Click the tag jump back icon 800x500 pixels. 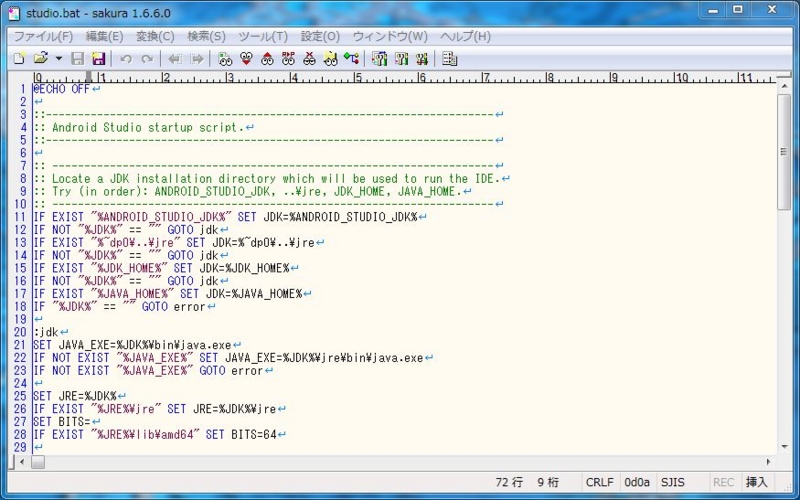175,59
